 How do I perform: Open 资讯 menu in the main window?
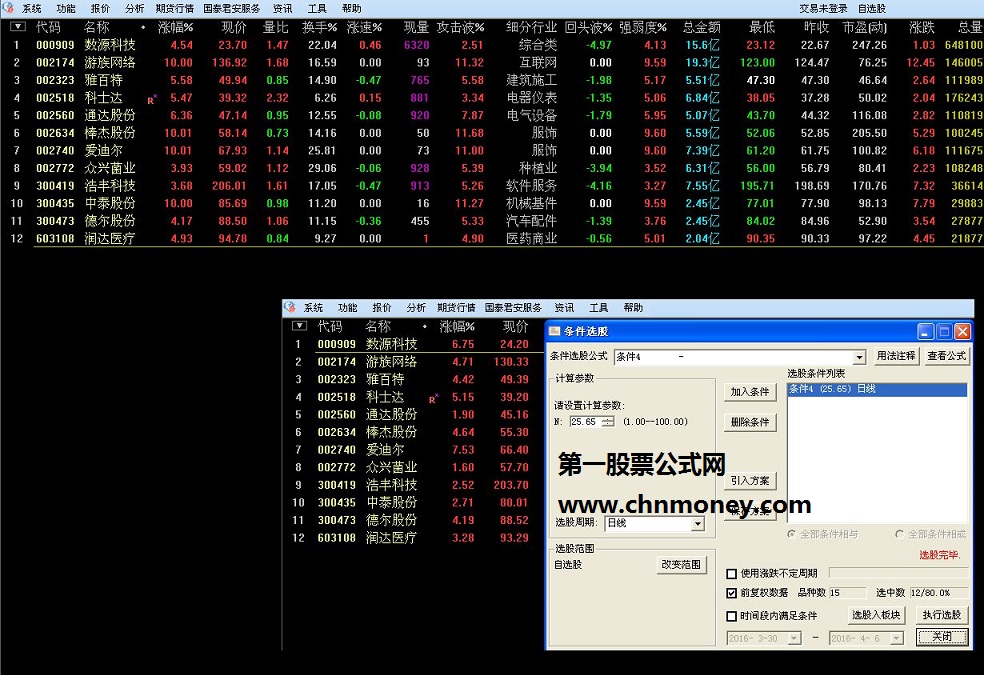coord(282,8)
